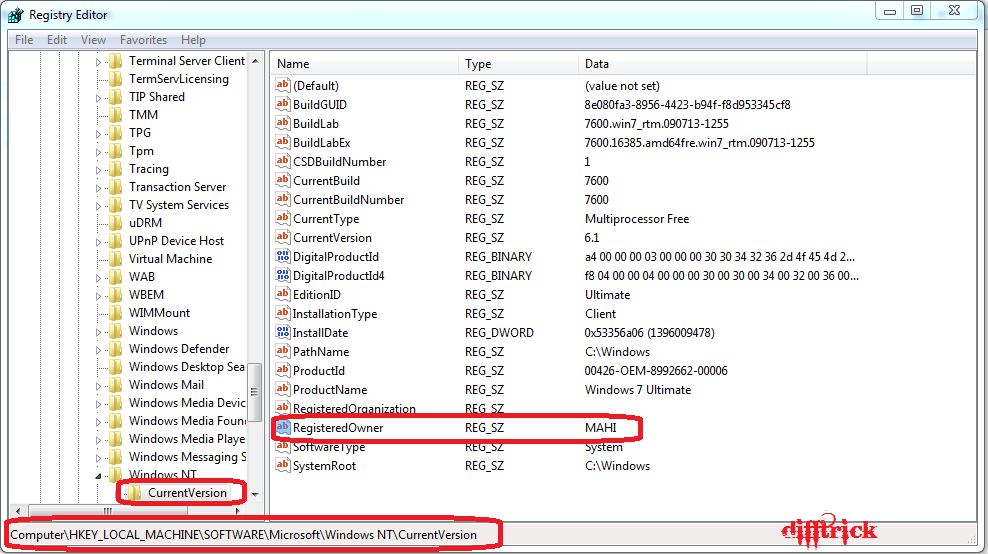Image resolution: width=988 pixels, height=554 pixels.
Task: Open the Edit menu
Action: point(57,40)
